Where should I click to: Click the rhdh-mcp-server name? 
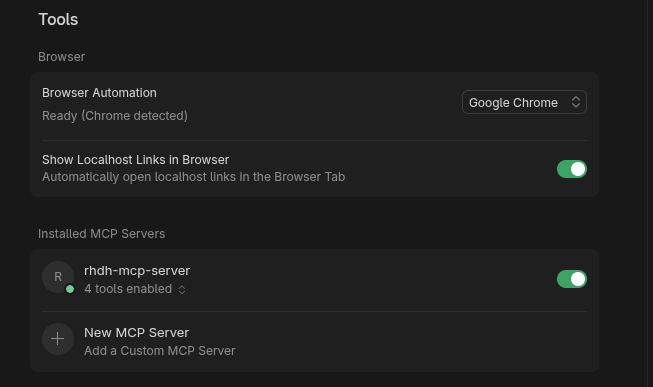point(137,271)
